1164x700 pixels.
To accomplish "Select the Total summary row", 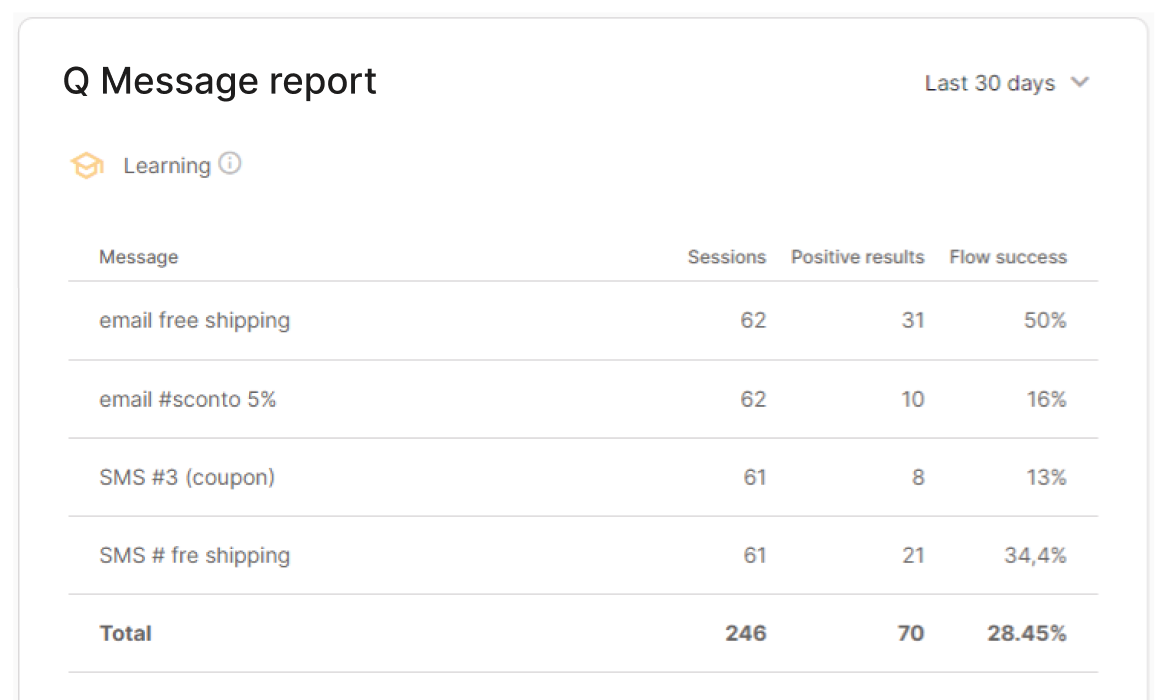I will 583,633.
